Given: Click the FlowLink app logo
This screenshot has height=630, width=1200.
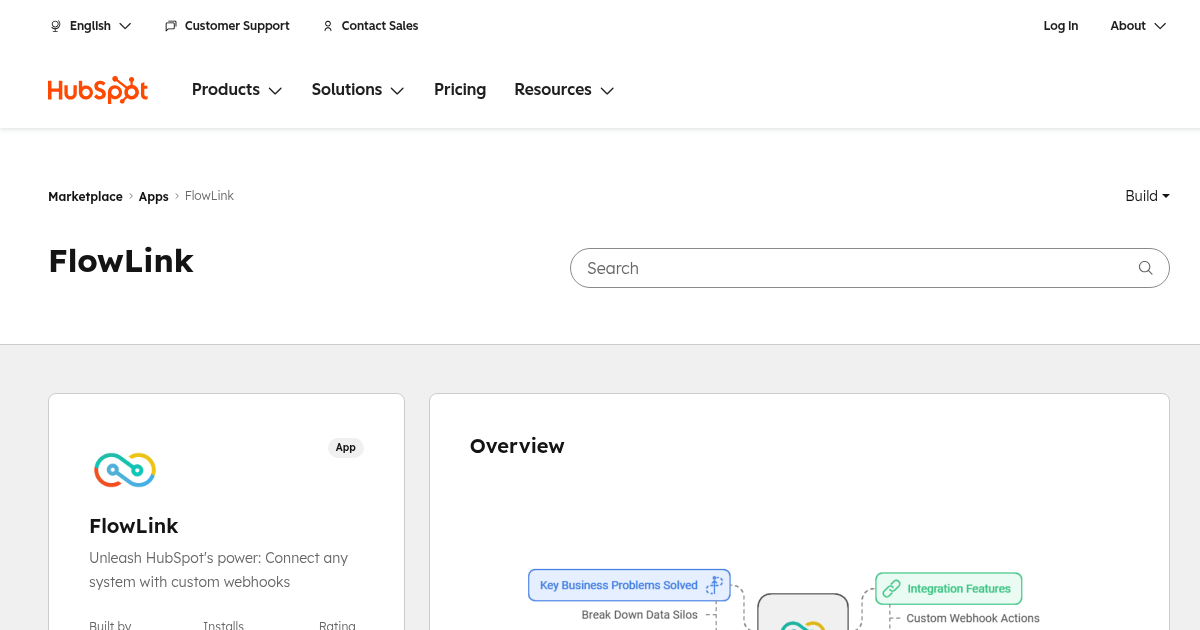Looking at the screenshot, I should coord(125,470).
